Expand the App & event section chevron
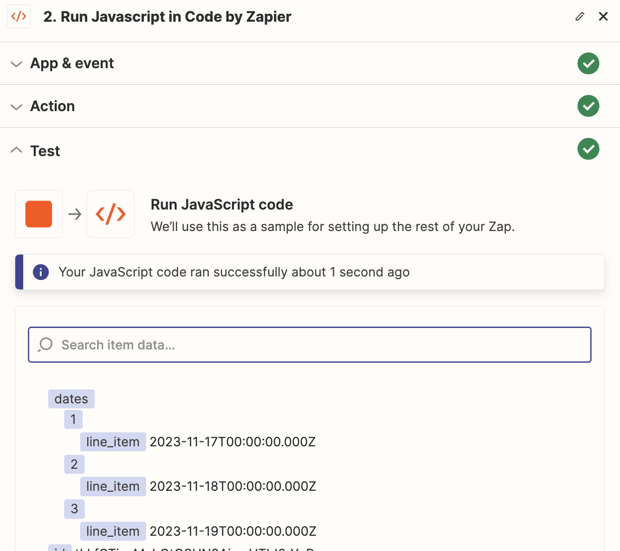The image size is (620, 551). click(x=16, y=64)
